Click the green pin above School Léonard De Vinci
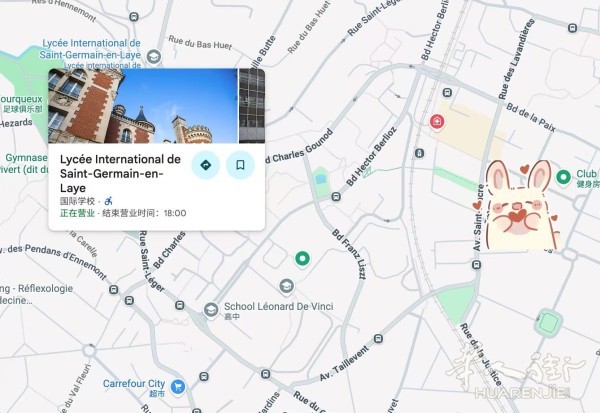Image resolution: width=600 pixels, height=413 pixels. [302, 259]
